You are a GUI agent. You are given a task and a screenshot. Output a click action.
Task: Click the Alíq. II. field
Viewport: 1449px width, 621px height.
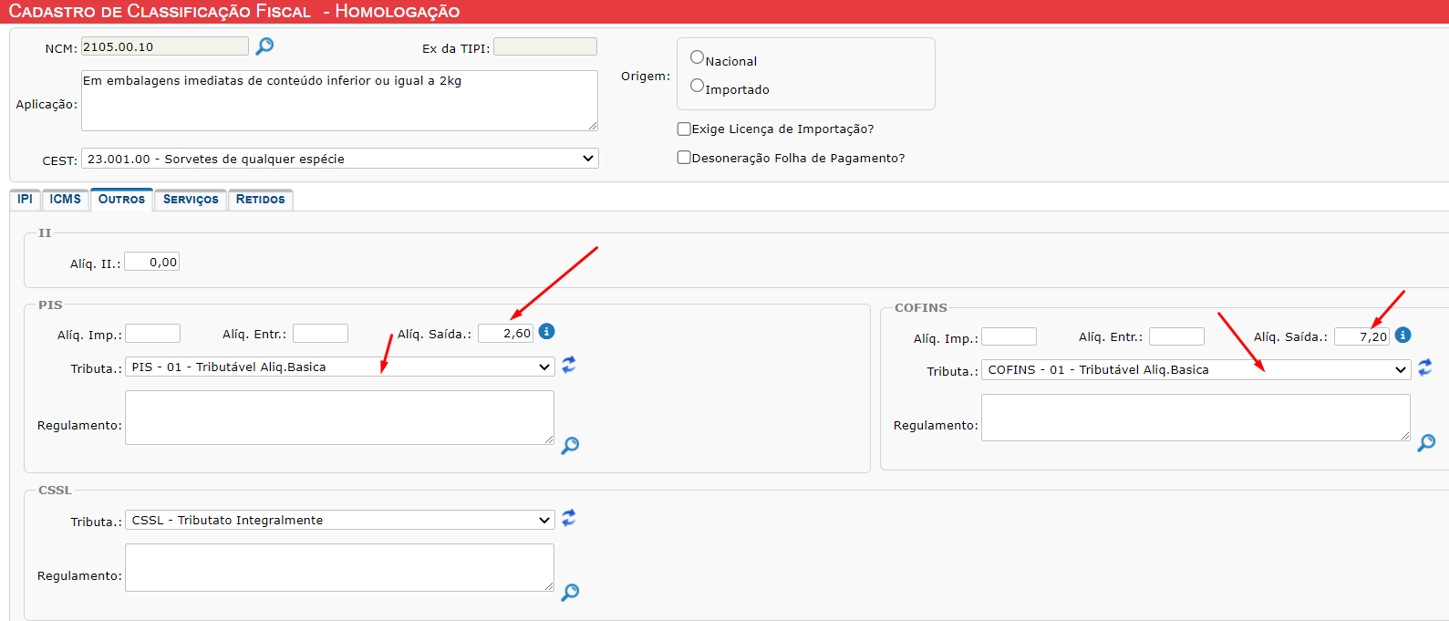tap(153, 262)
